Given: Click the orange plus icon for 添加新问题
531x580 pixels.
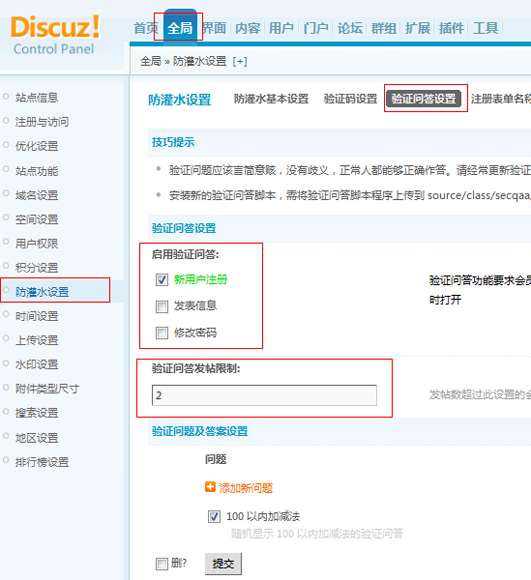Looking at the screenshot, I should click(210, 487).
